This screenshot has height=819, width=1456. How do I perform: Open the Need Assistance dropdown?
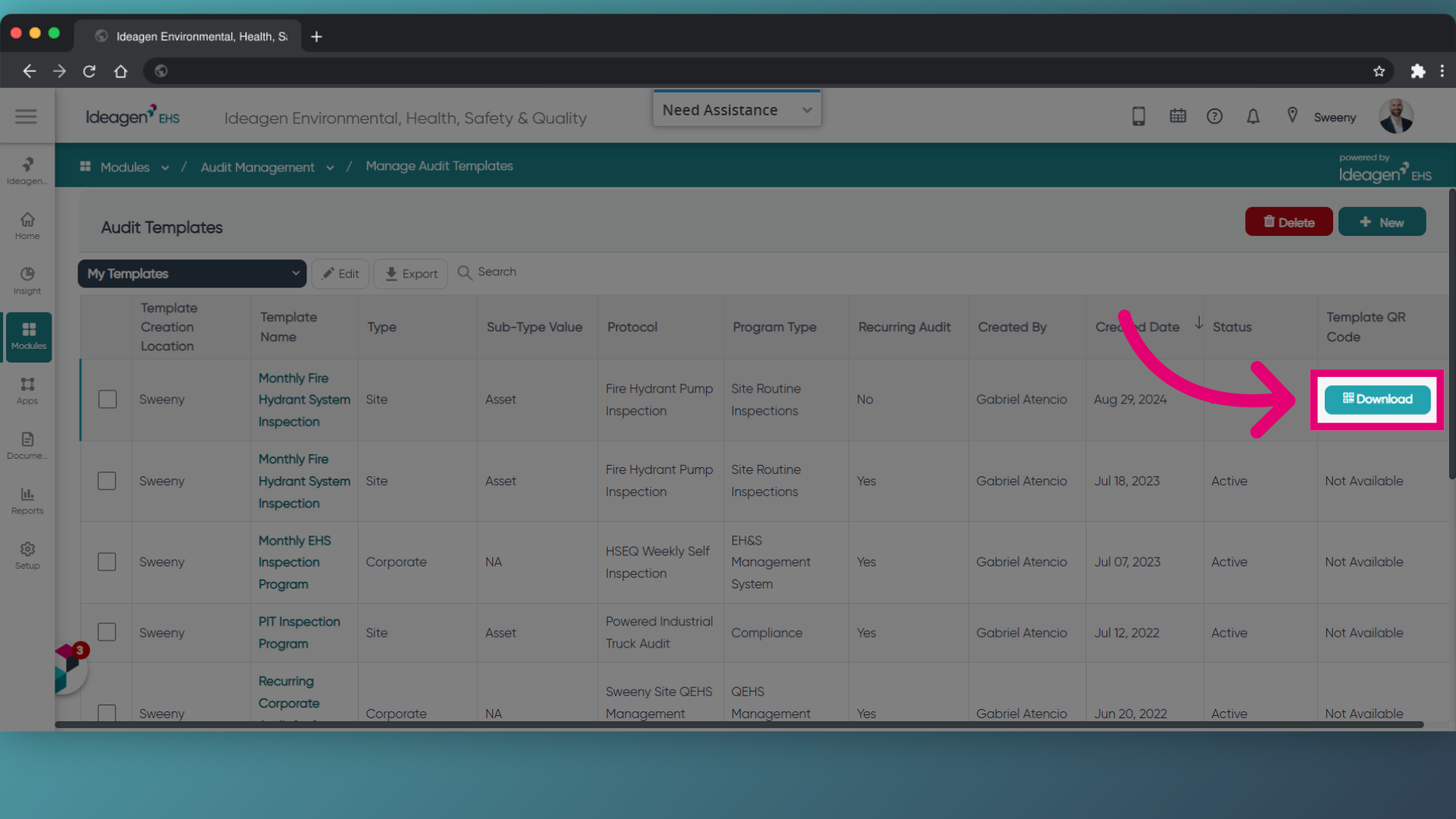(x=737, y=110)
